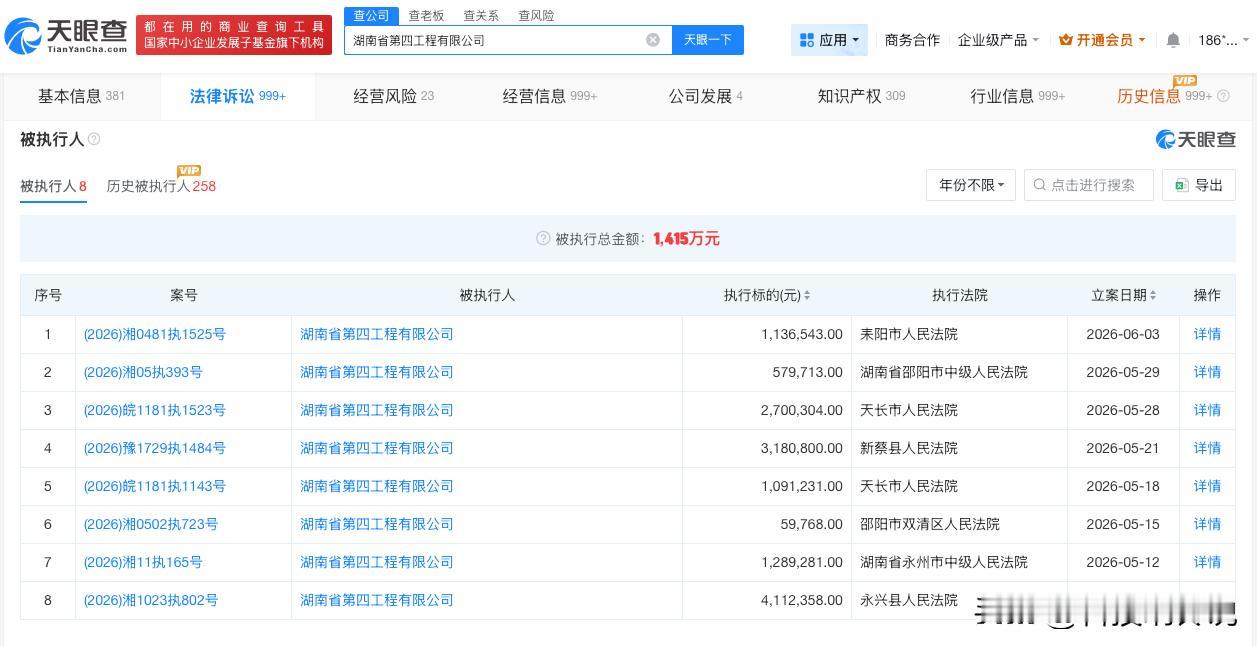Select amount 4,112,358.00 cell

(767, 600)
